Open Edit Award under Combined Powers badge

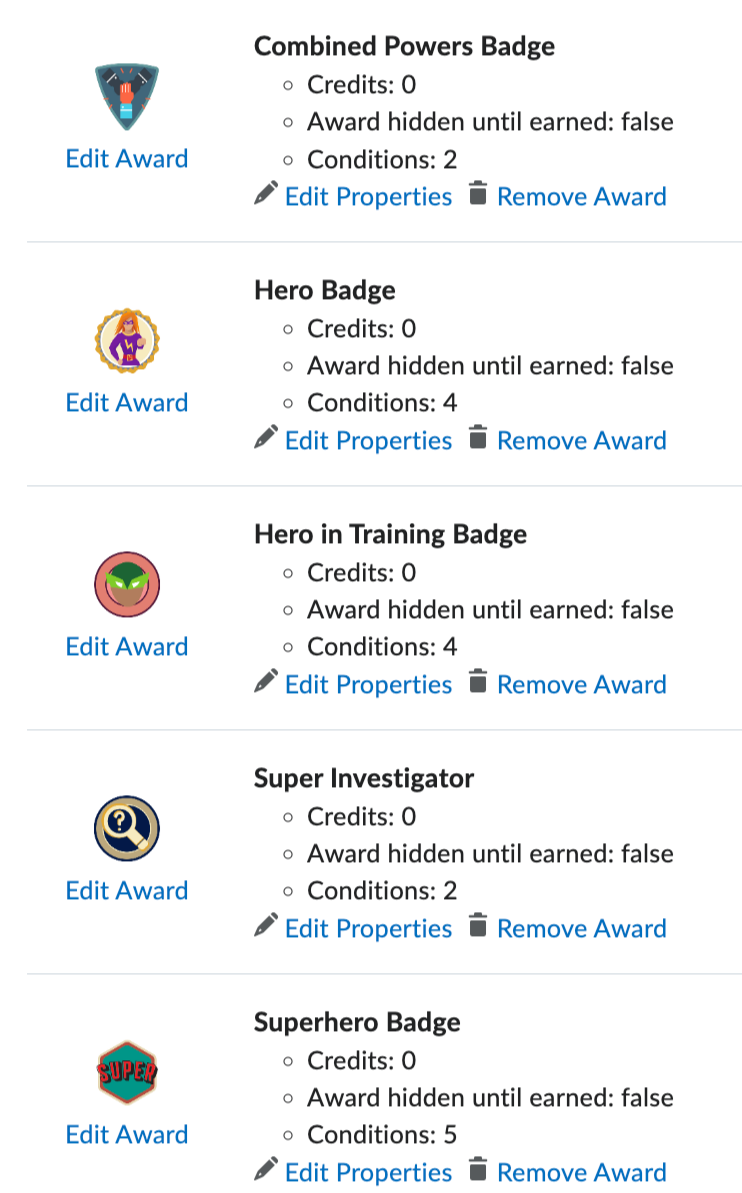pos(127,158)
